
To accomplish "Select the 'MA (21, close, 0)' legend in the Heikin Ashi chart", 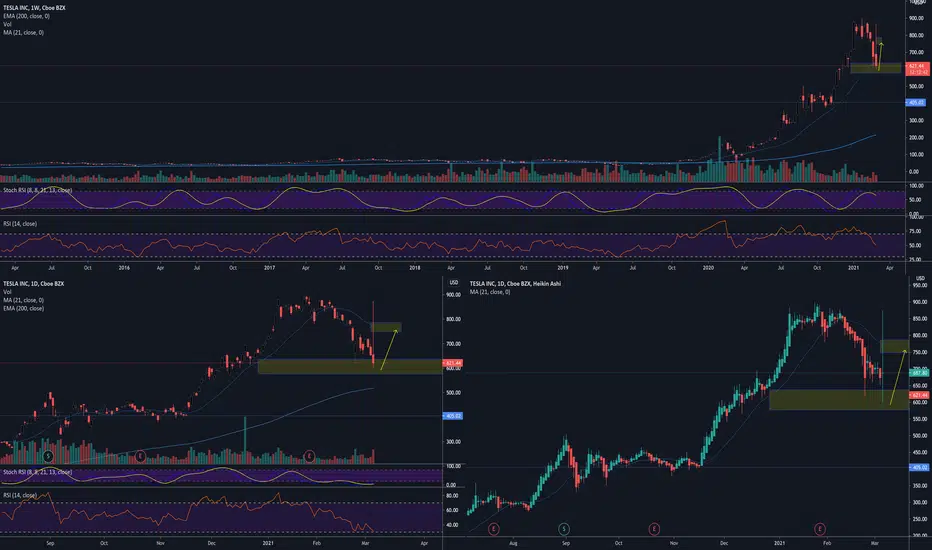I will pyautogui.click(x=490, y=292).
